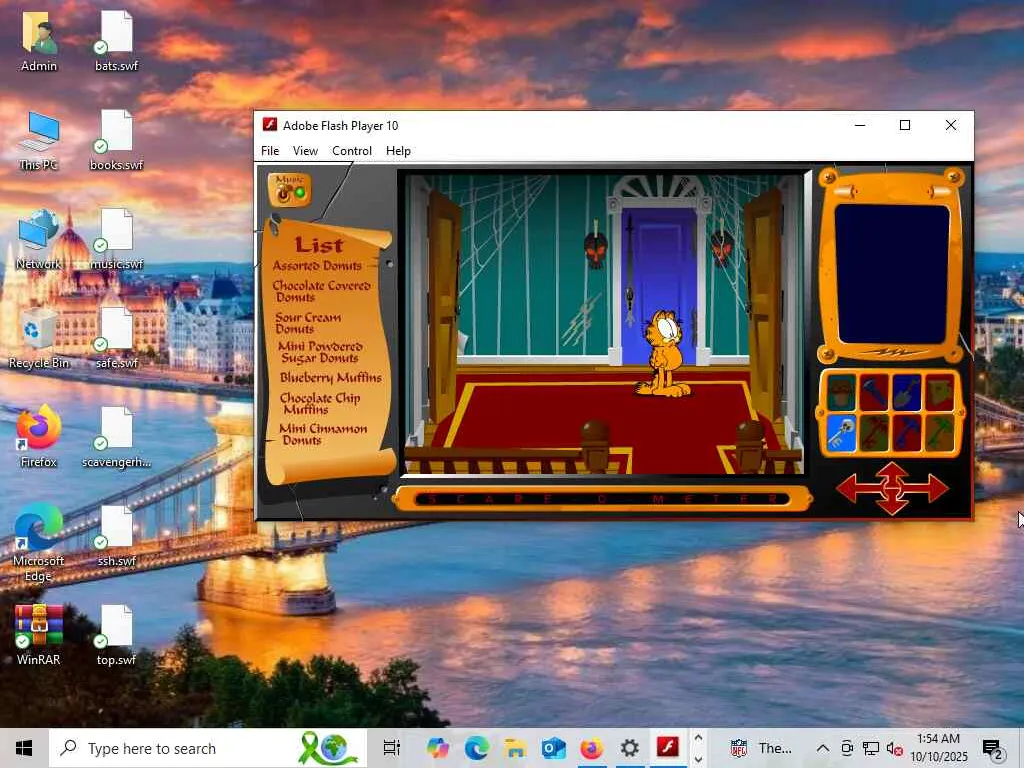Click 'Assorted Donuts' on the list
1024x768 pixels.
click(317, 265)
